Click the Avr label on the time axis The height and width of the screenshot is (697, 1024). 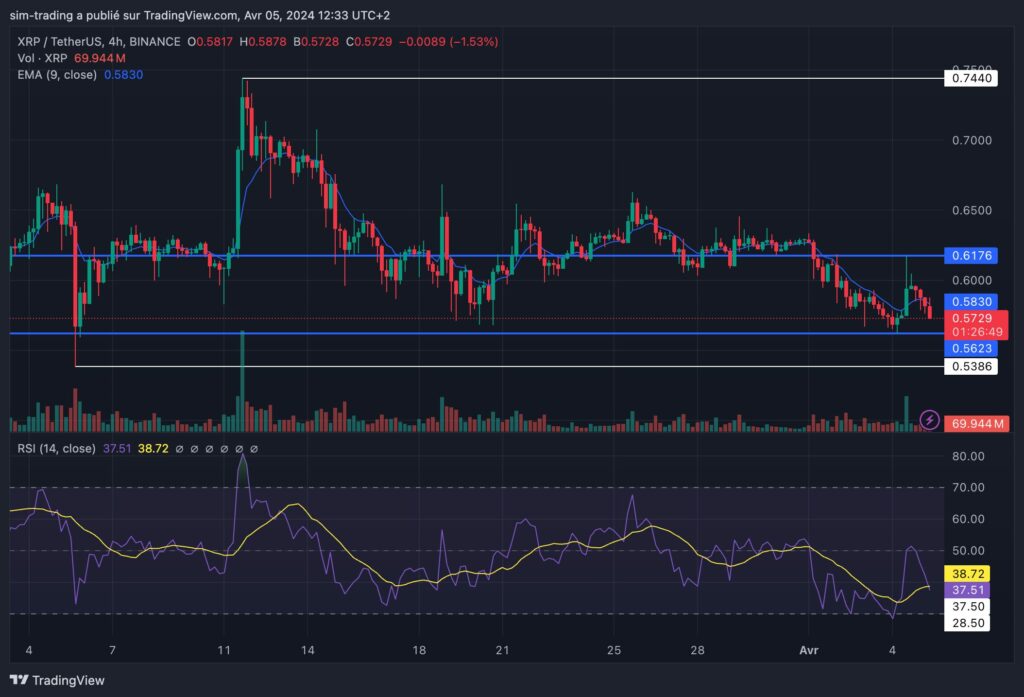click(x=808, y=650)
